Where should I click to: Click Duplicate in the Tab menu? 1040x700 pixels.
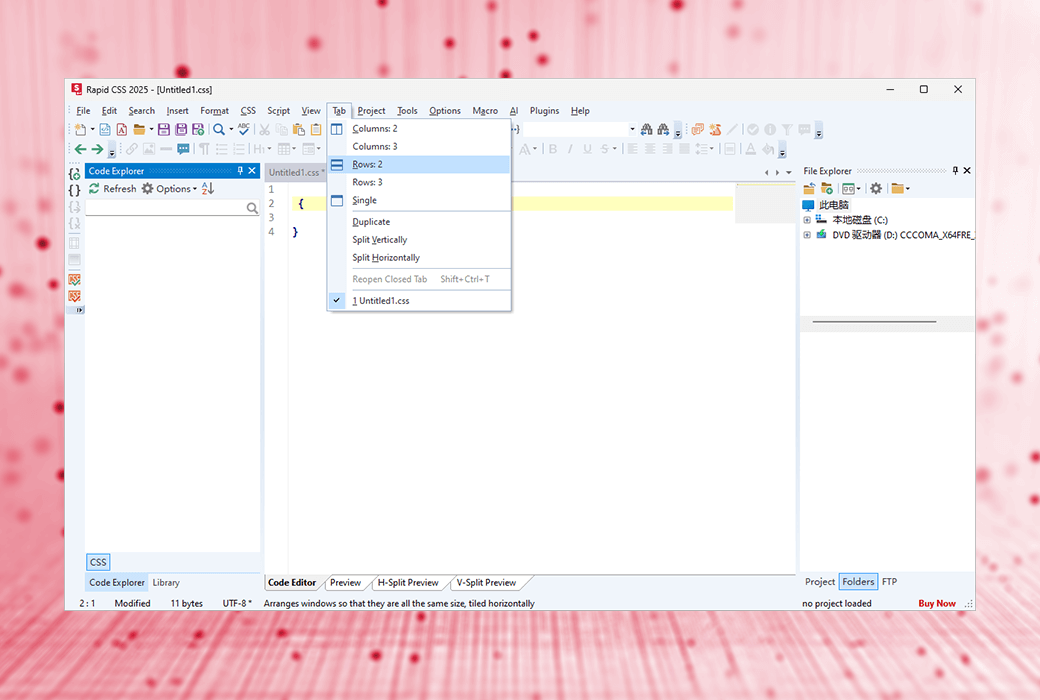(x=419, y=222)
